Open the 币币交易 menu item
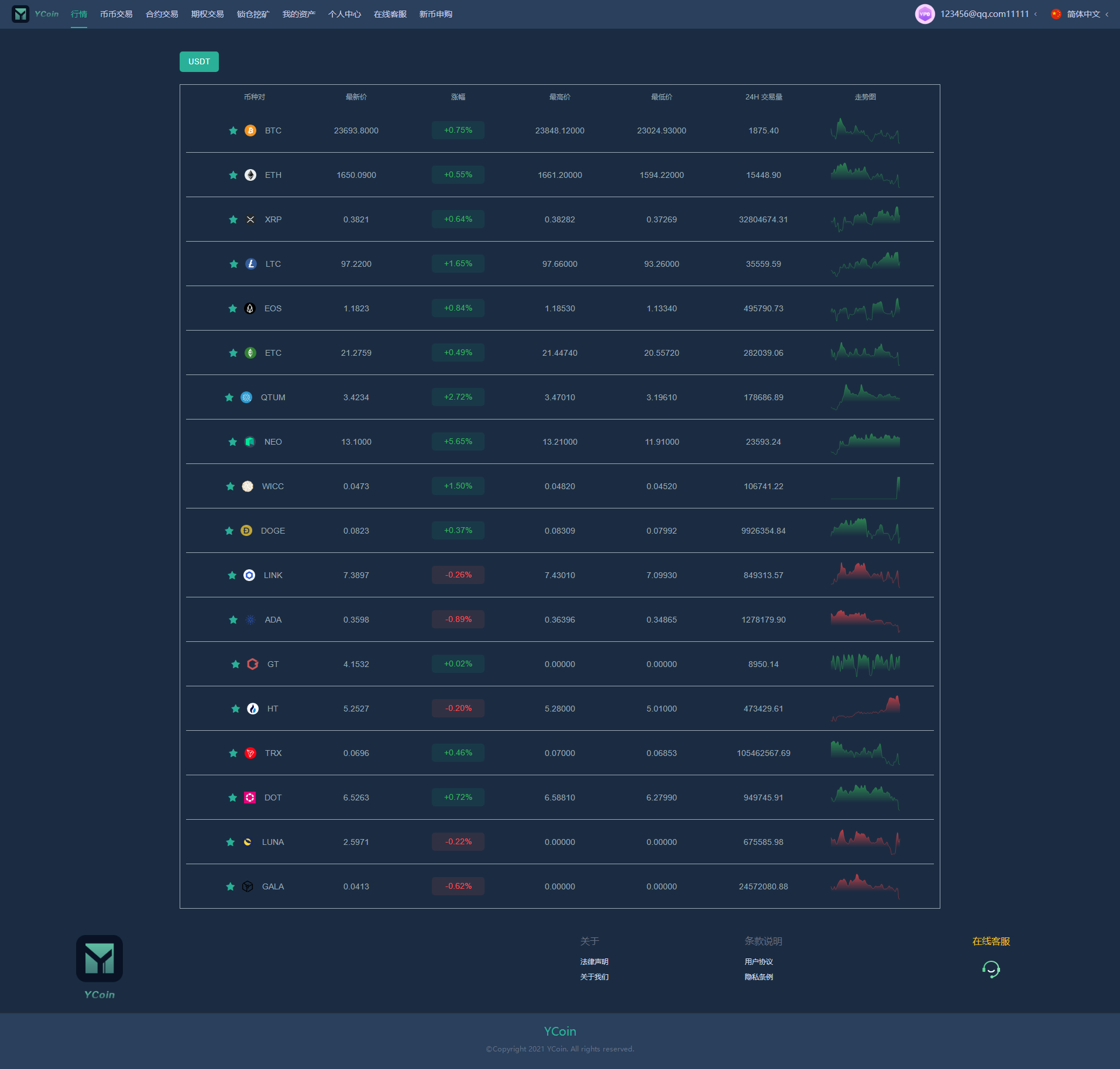 point(116,14)
